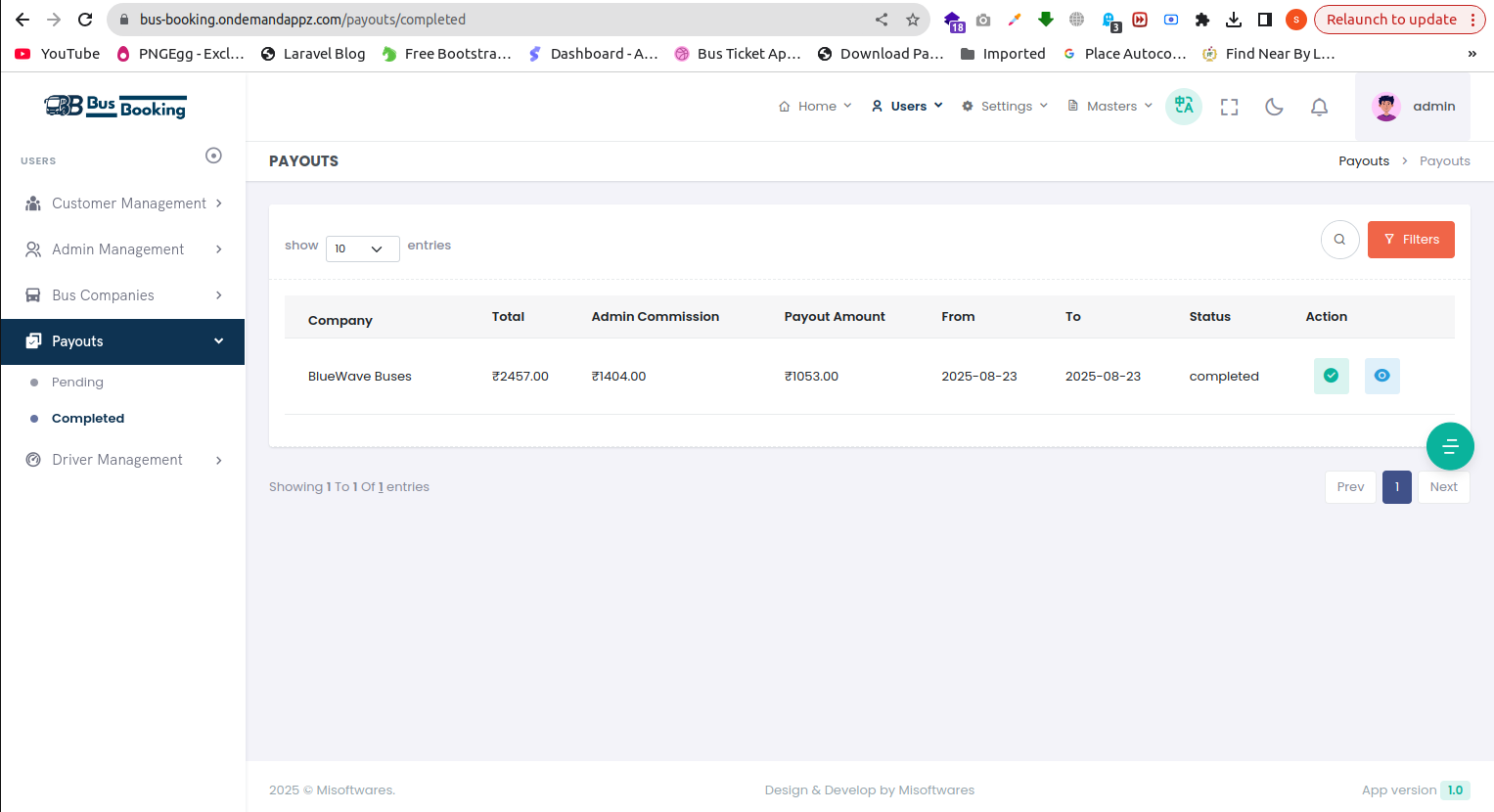Click green checkmark action for BlueWave Buses
1494x812 pixels.
[x=1332, y=376]
